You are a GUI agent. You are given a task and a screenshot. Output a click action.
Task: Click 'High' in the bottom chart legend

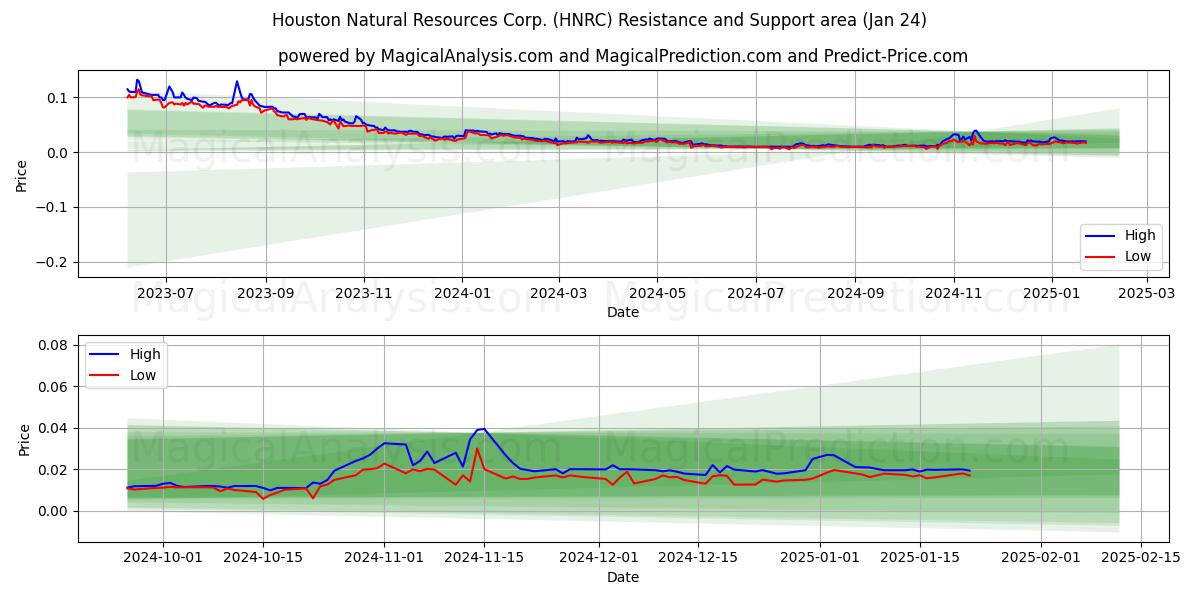145,354
